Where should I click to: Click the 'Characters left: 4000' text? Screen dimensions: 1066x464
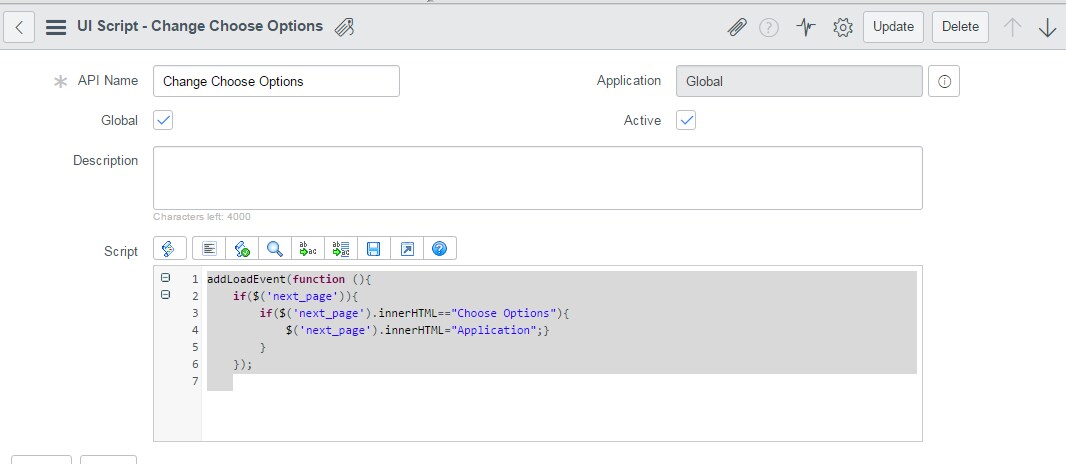point(202,217)
